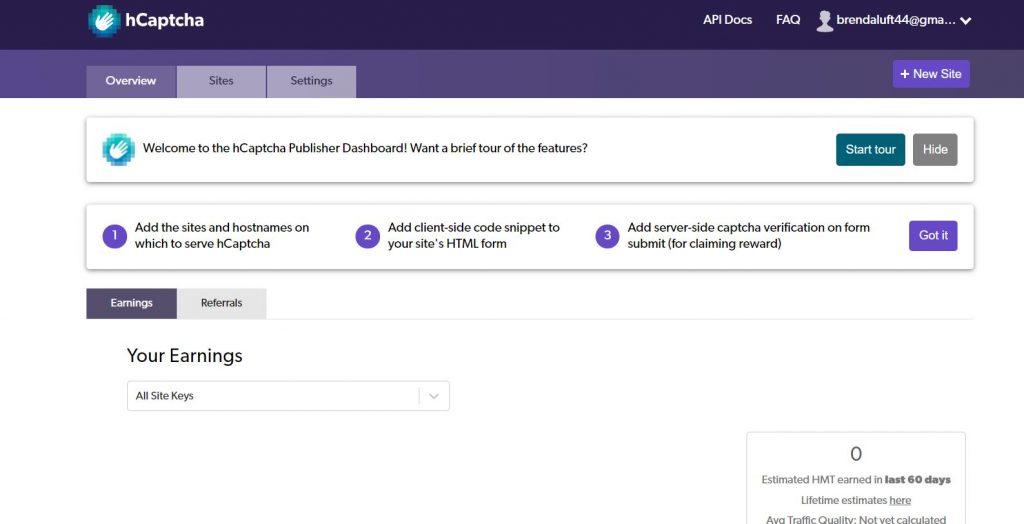
Task: Click 'Add client-side code snippet' step text
Action: (473, 236)
